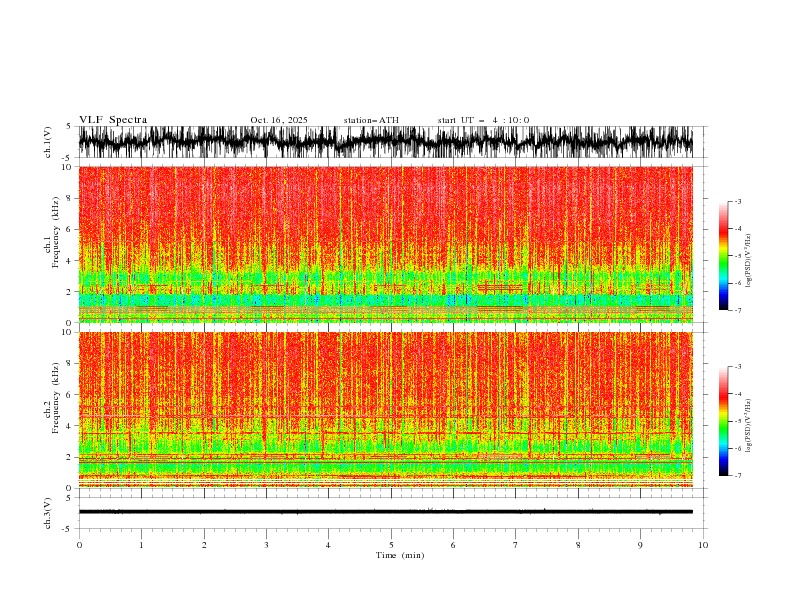Click the "-5" value on the ch.1 colorbar
The image size is (792, 612).
[x=738, y=256]
